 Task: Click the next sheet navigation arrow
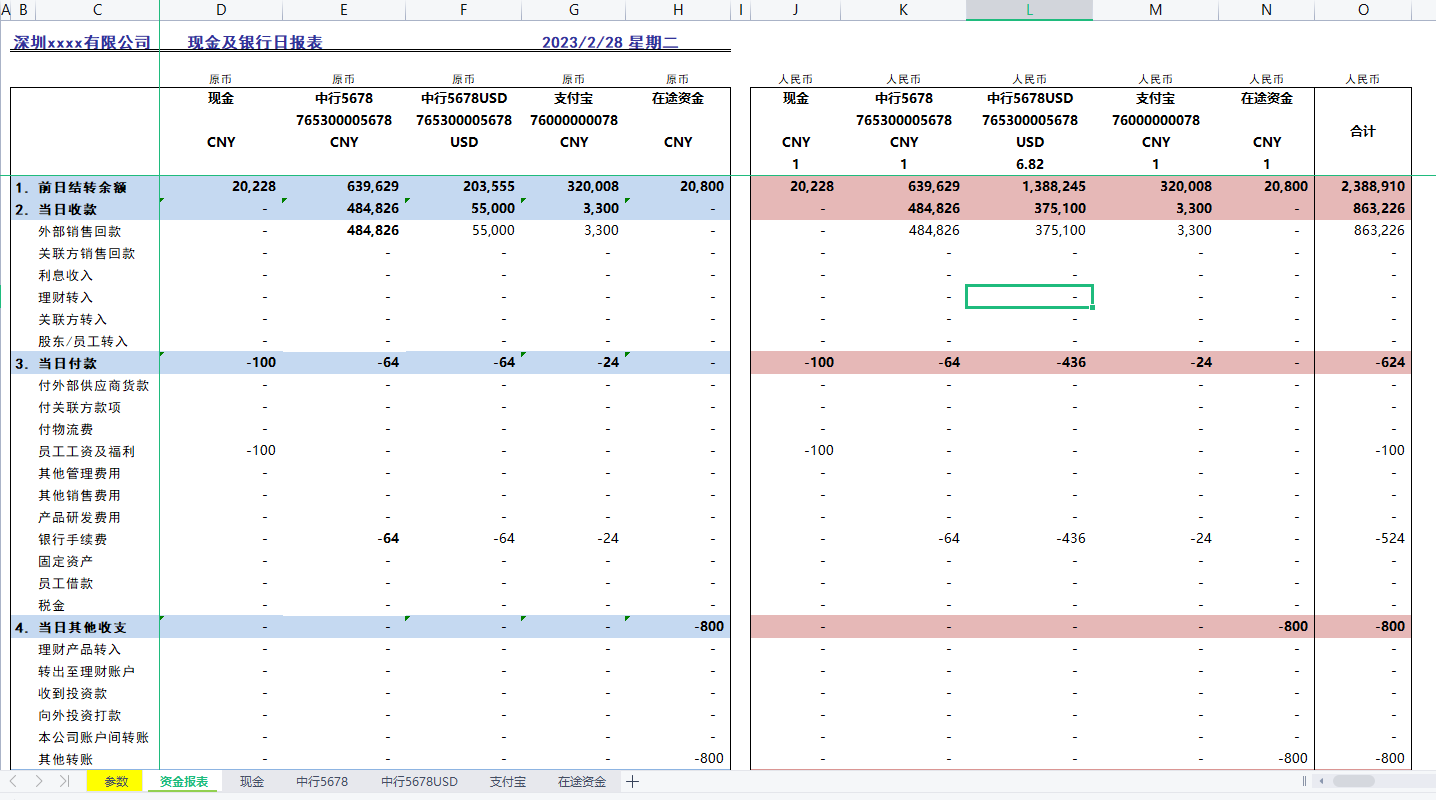[39, 781]
